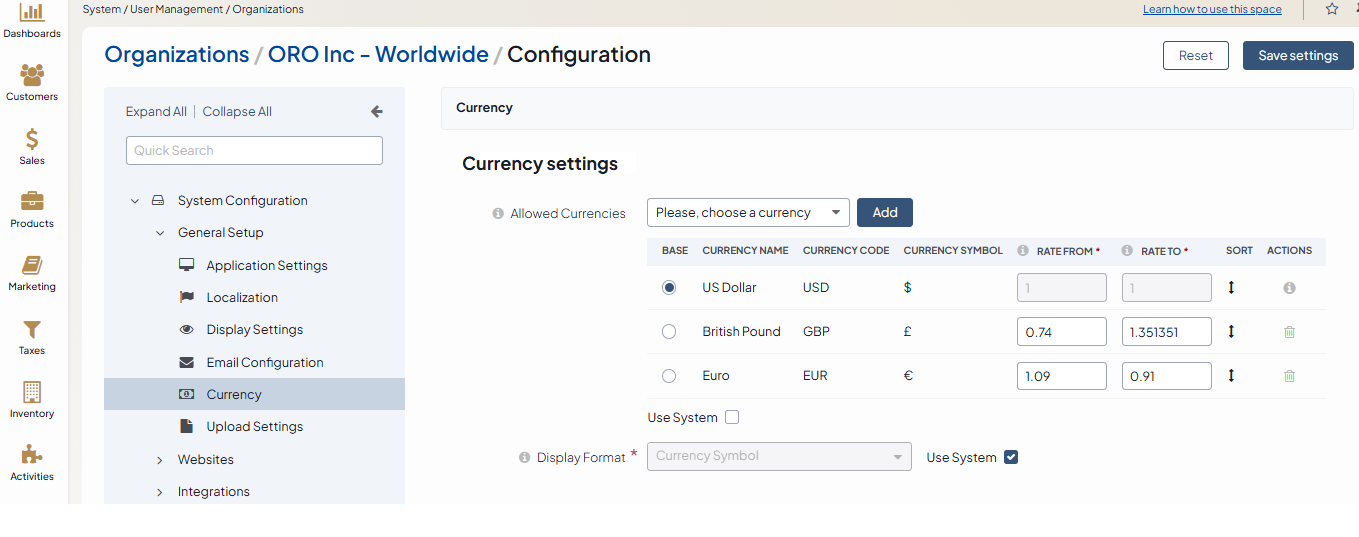Open Localization in the configuration tree
Screen dimensions: 1359x537
coord(242,298)
